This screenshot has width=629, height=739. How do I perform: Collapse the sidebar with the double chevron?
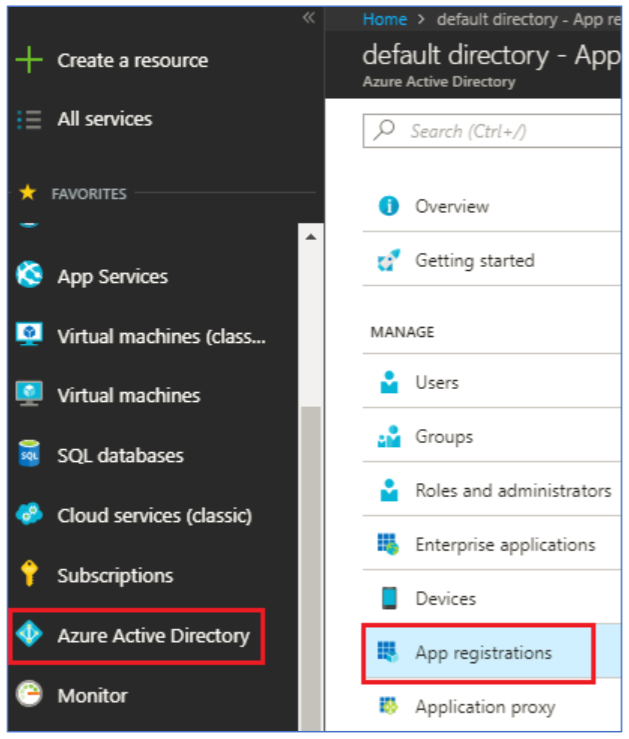click(x=309, y=18)
